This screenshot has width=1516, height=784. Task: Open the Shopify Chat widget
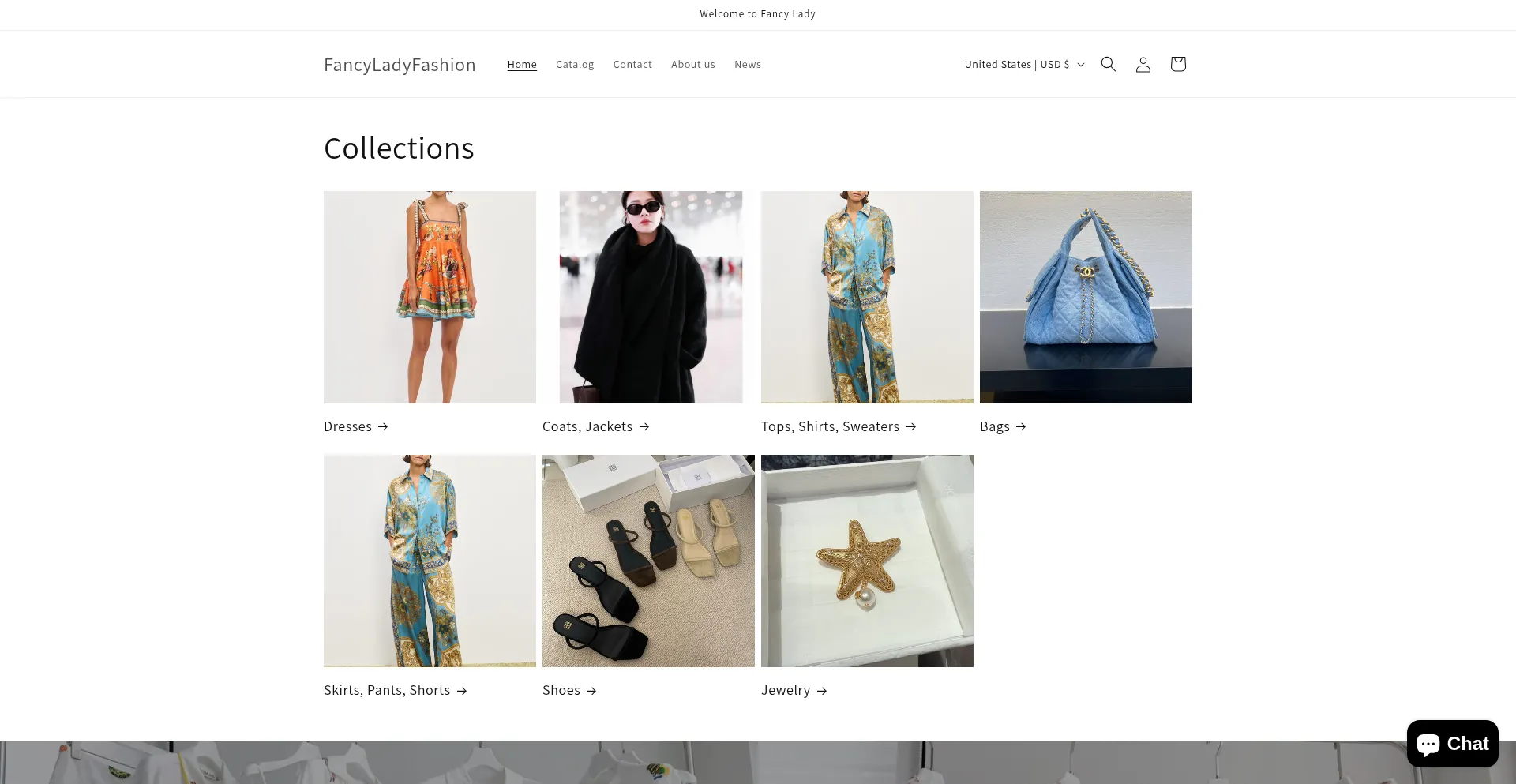1451,743
